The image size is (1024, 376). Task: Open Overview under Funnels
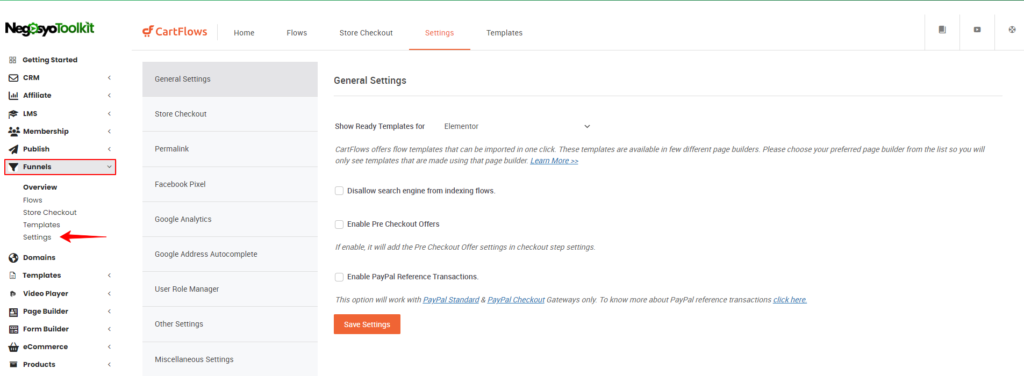[40, 187]
